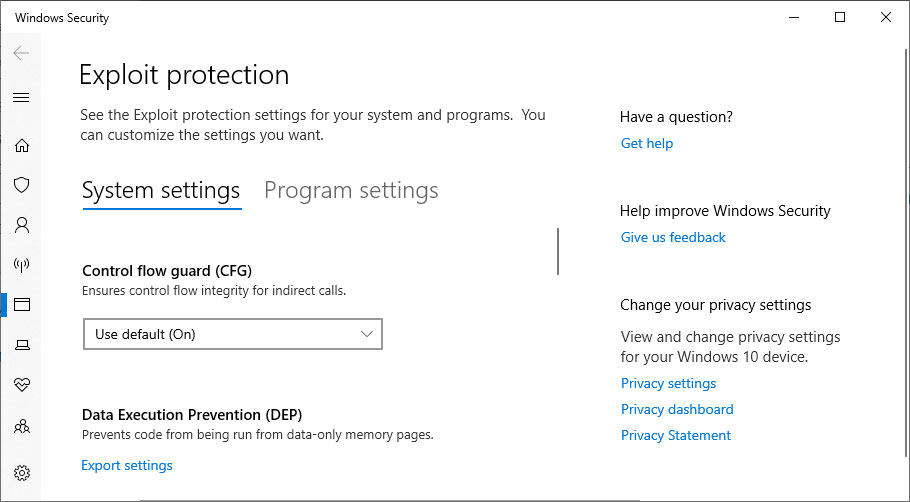This screenshot has height=502, width=910.
Task: Open Firewall & network protection icon
Action: point(21,265)
